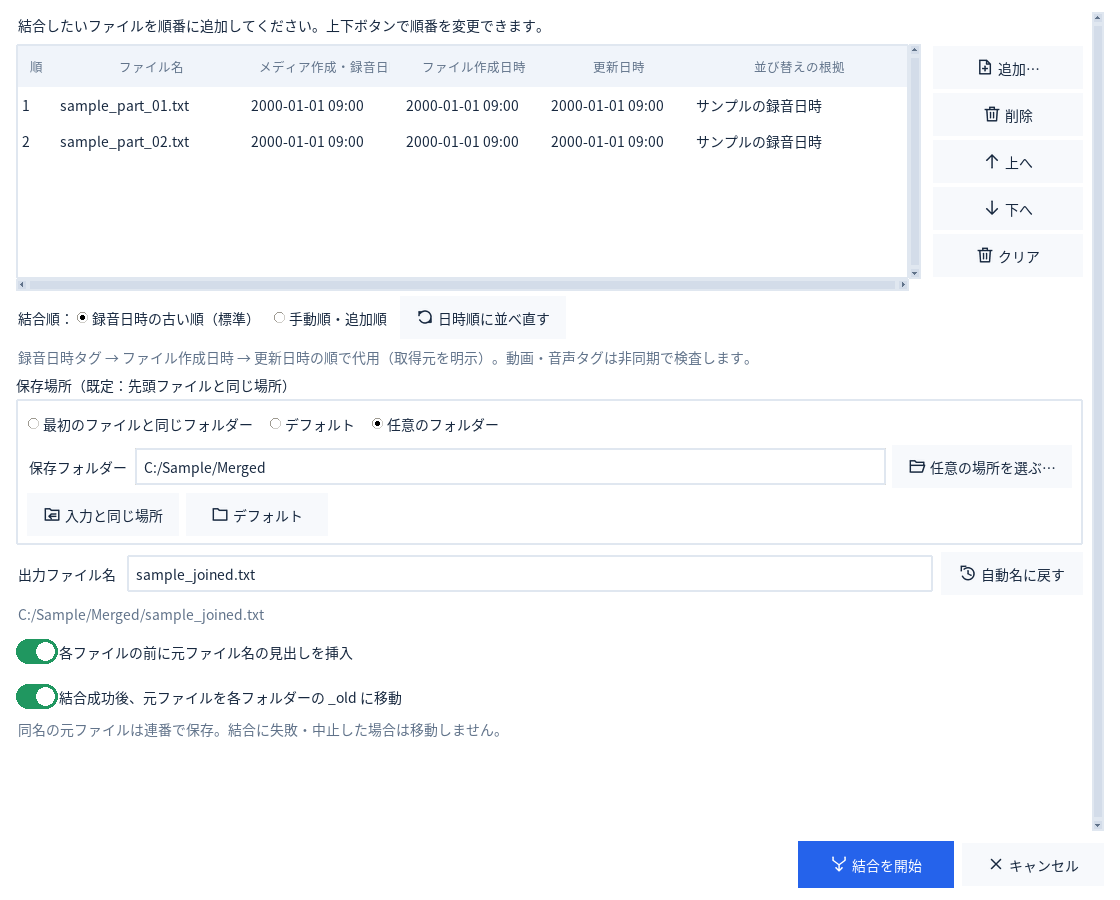Screen dimensions: 1120x900
Task: Click the 追加… add file button
Action: pos(1007,68)
